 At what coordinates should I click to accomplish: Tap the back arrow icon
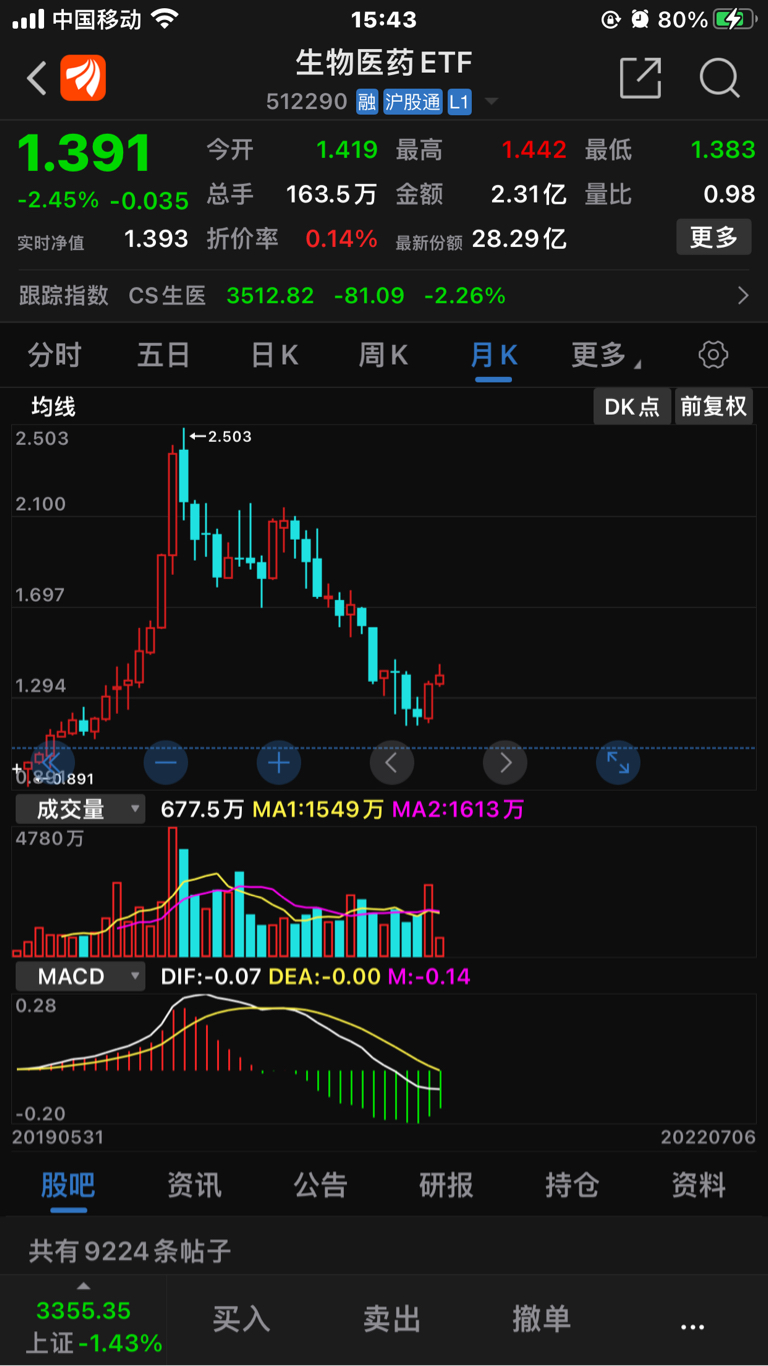36,78
